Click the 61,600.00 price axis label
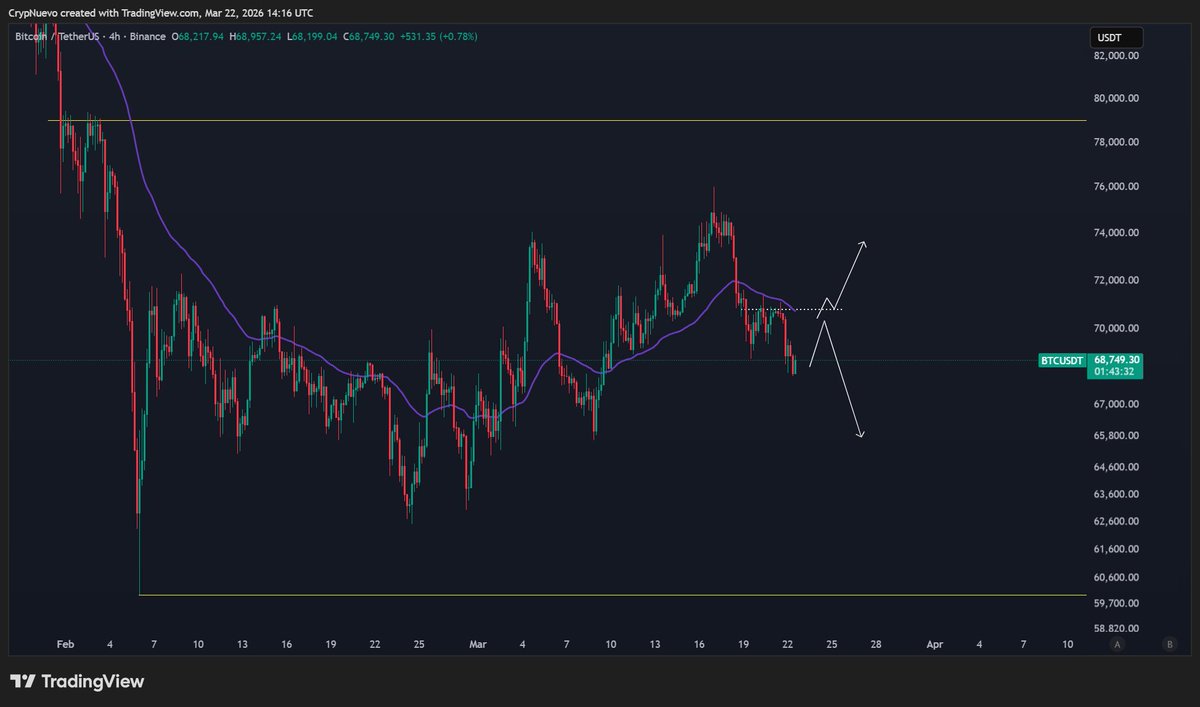The height and width of the screenshot is (707, 1200). coord(1117,549)
